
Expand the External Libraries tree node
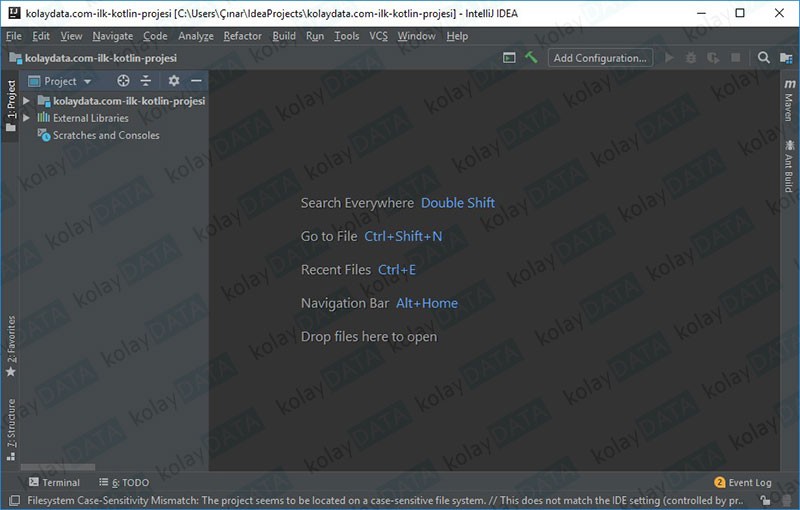pyautogui.click(x=26, y=118)
